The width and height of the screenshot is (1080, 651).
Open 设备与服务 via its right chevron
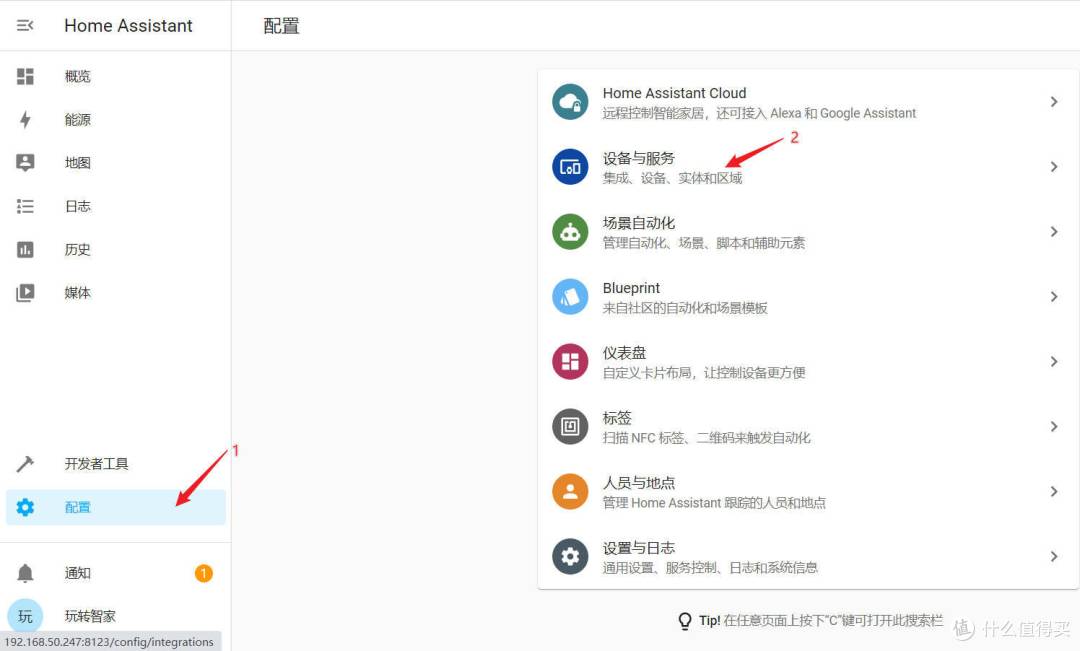tap(1054, 167)
